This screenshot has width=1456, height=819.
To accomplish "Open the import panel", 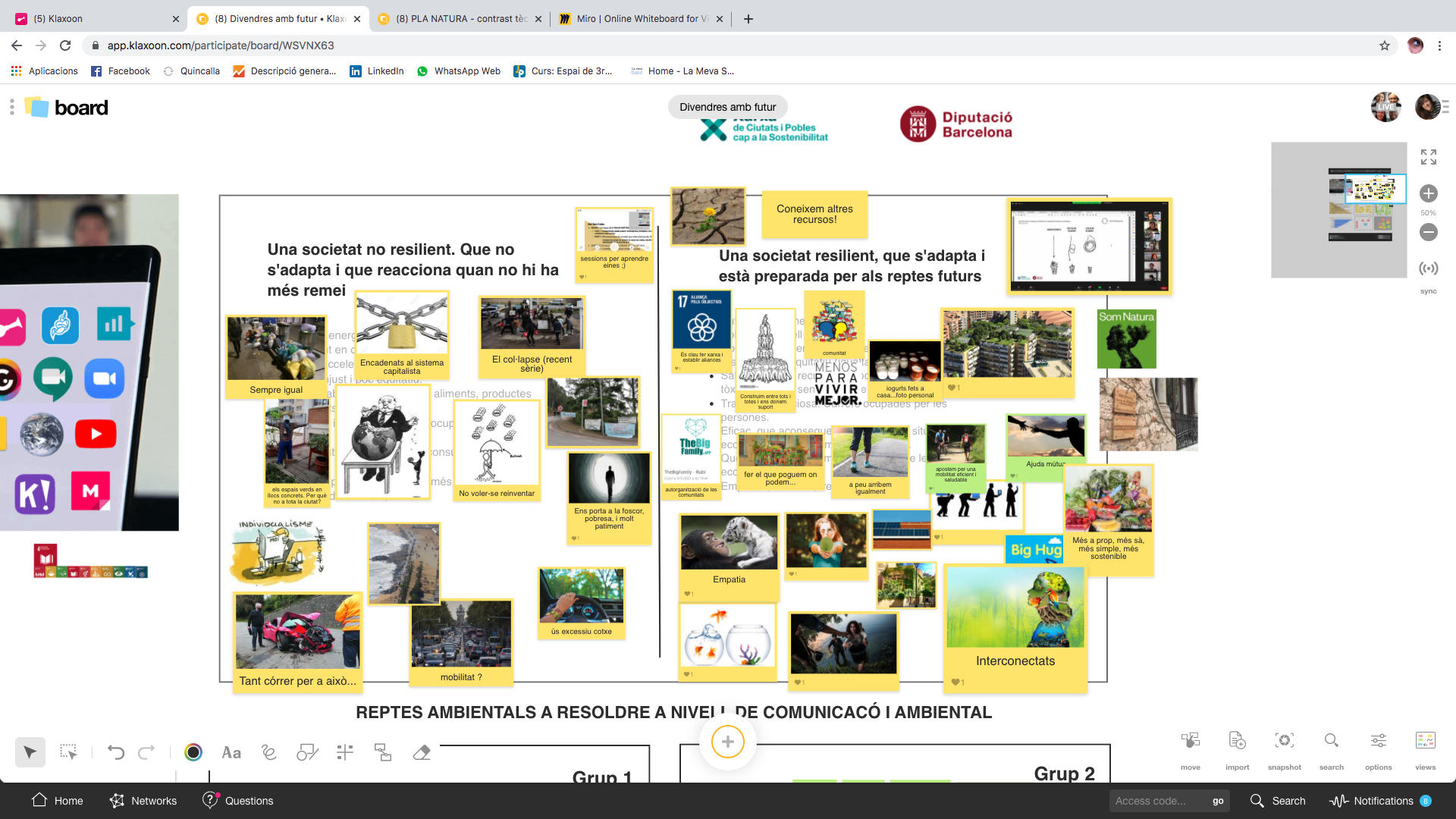I will [x=1237, y=741].
